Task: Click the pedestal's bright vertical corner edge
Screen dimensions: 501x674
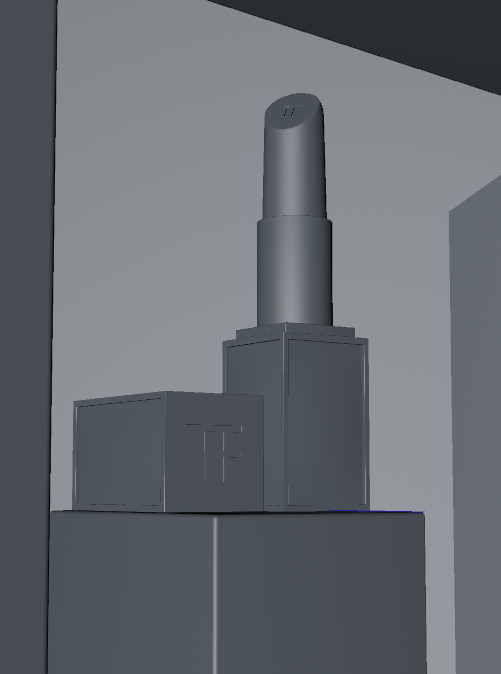Action: pyautogui.click(x=215, y=595)
